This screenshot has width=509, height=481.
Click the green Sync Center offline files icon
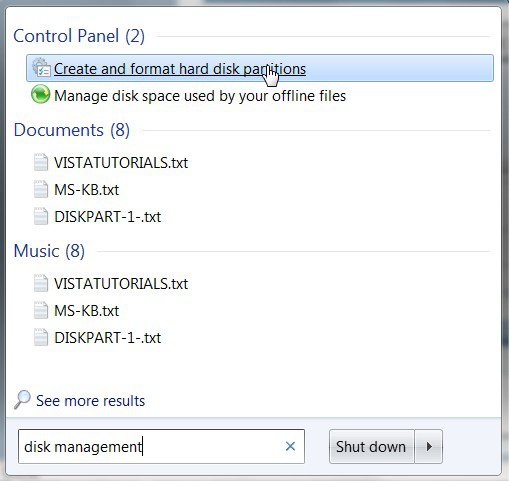tap(41, 94)
